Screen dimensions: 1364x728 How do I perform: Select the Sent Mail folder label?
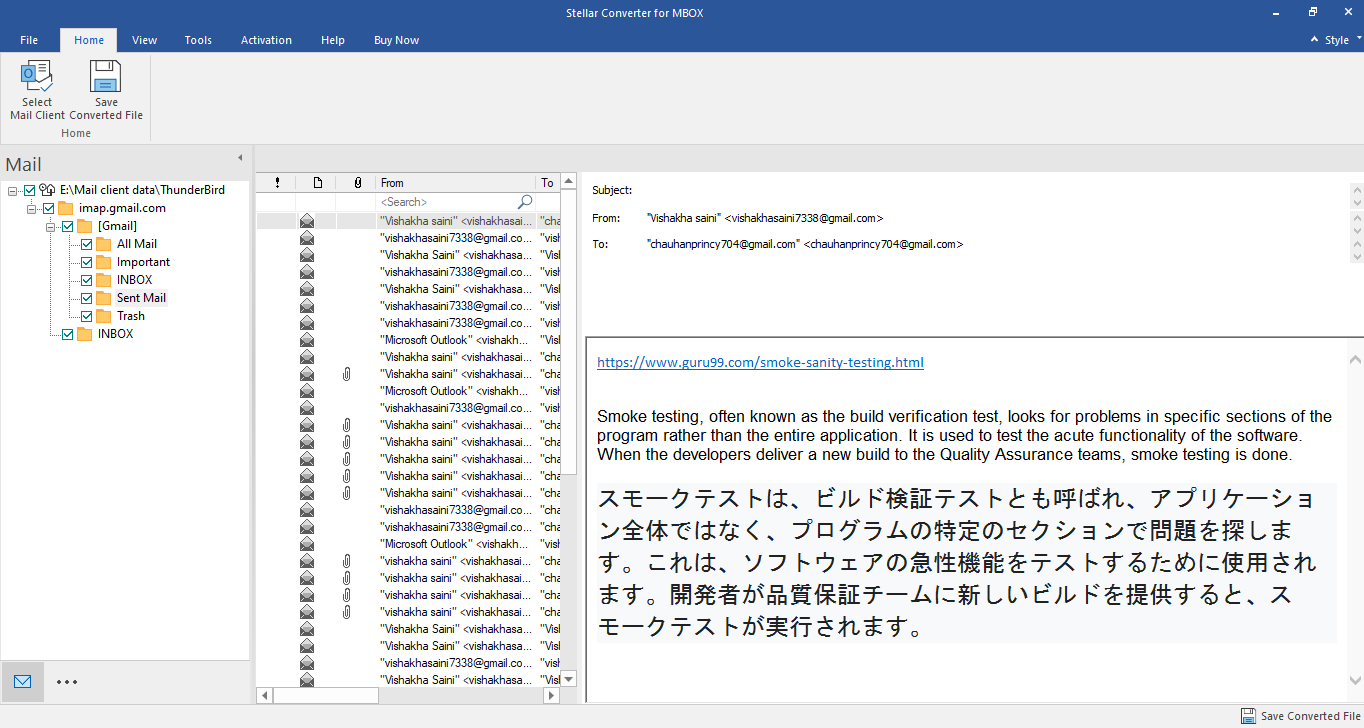[x=141, y=298]
